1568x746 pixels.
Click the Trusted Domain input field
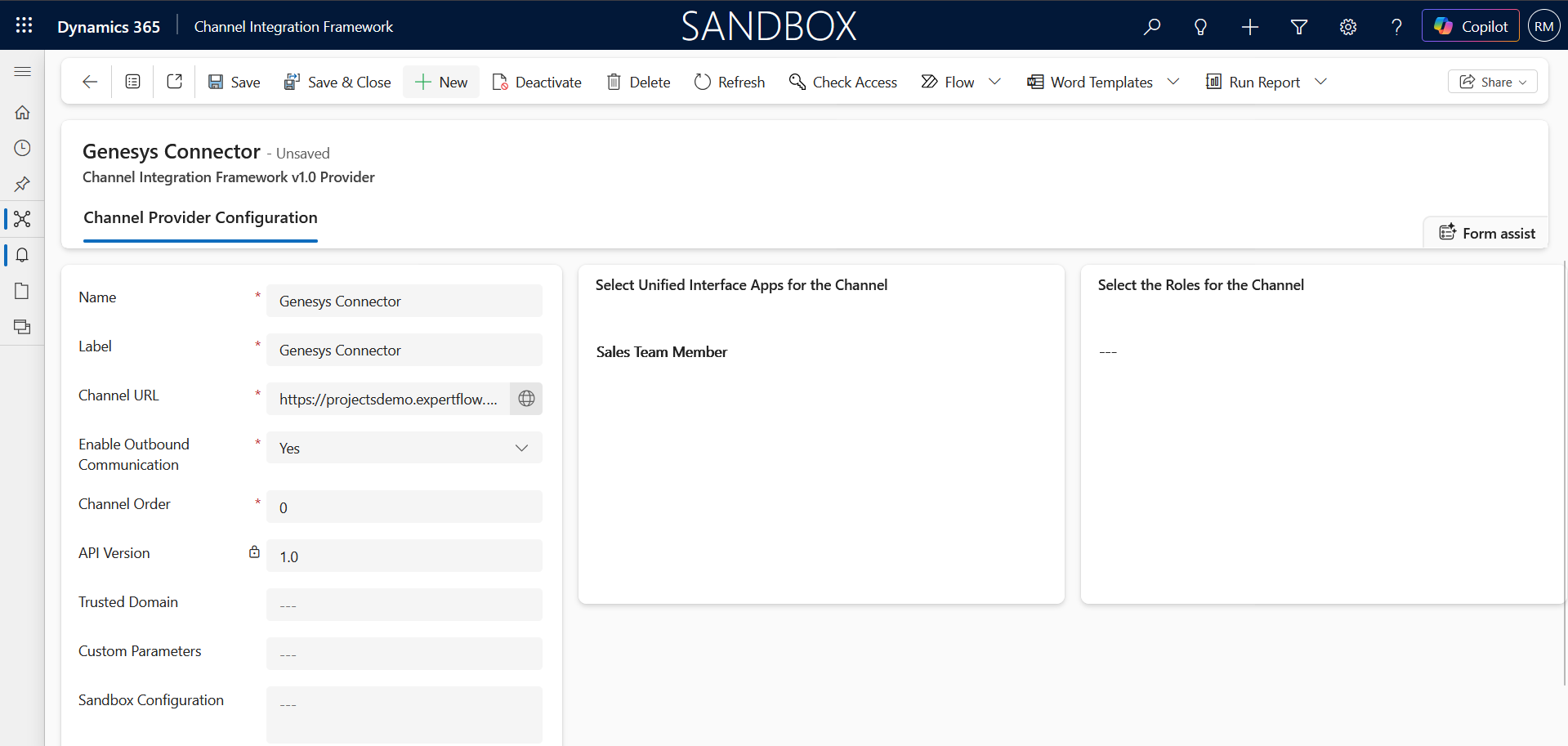pos(404,605)
